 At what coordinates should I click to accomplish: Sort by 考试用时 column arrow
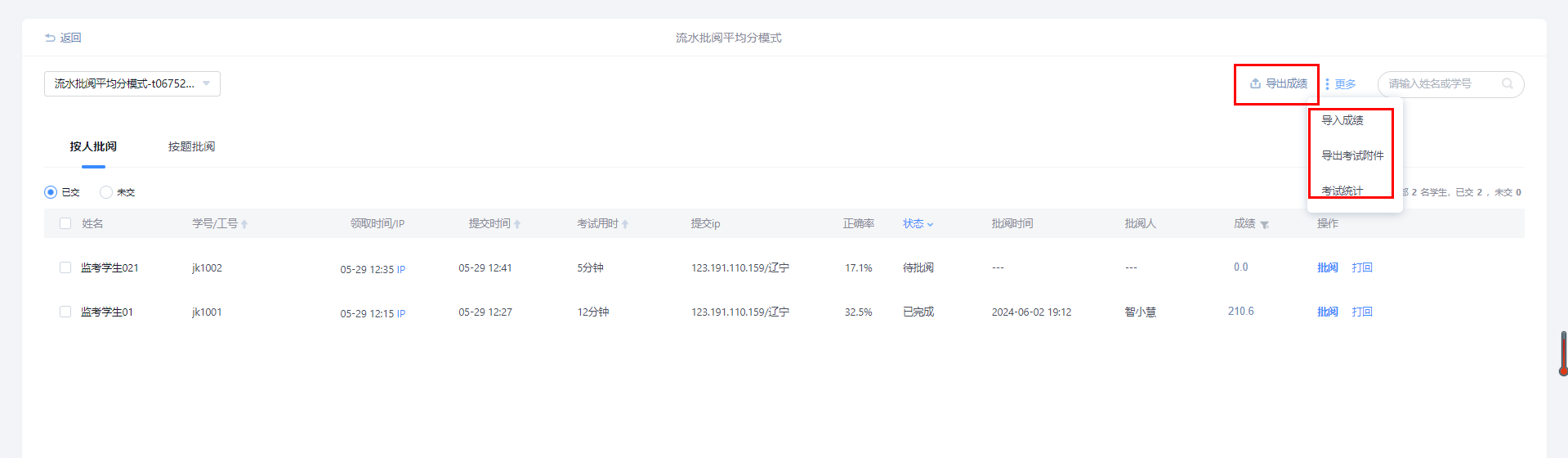(625, 224)
